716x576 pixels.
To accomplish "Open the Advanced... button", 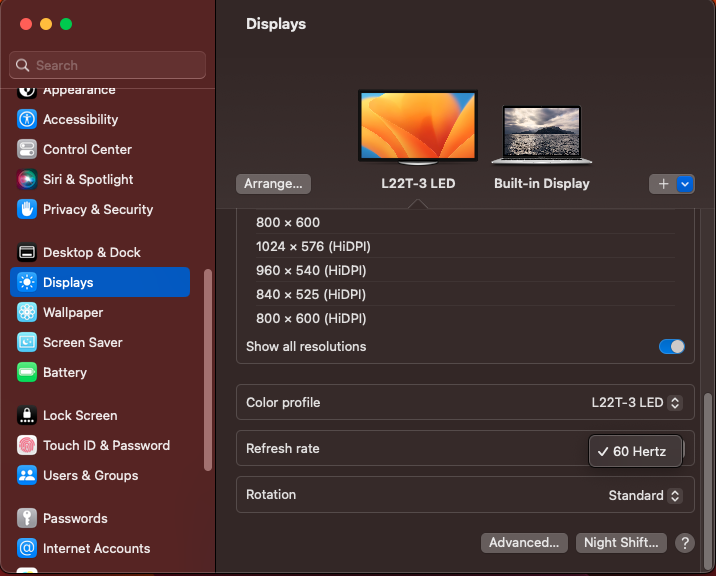I will click(x=524, y=543).
